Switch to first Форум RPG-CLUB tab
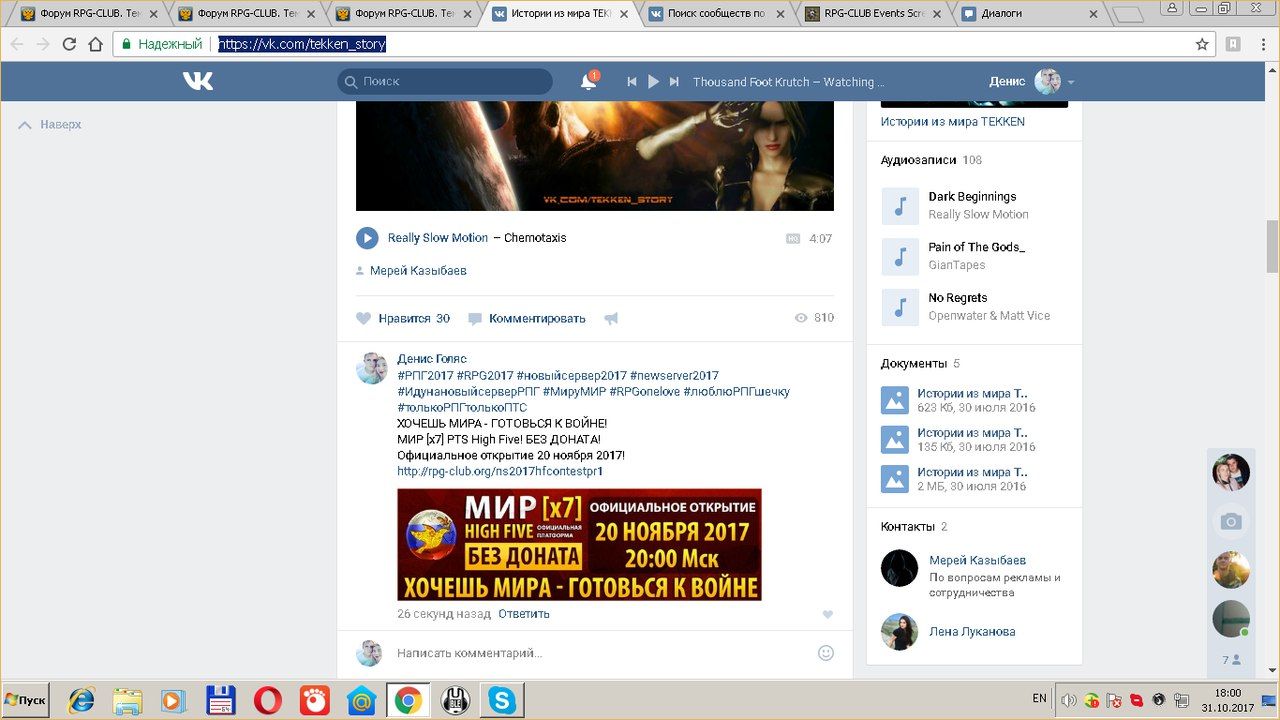 click(89, 14)
